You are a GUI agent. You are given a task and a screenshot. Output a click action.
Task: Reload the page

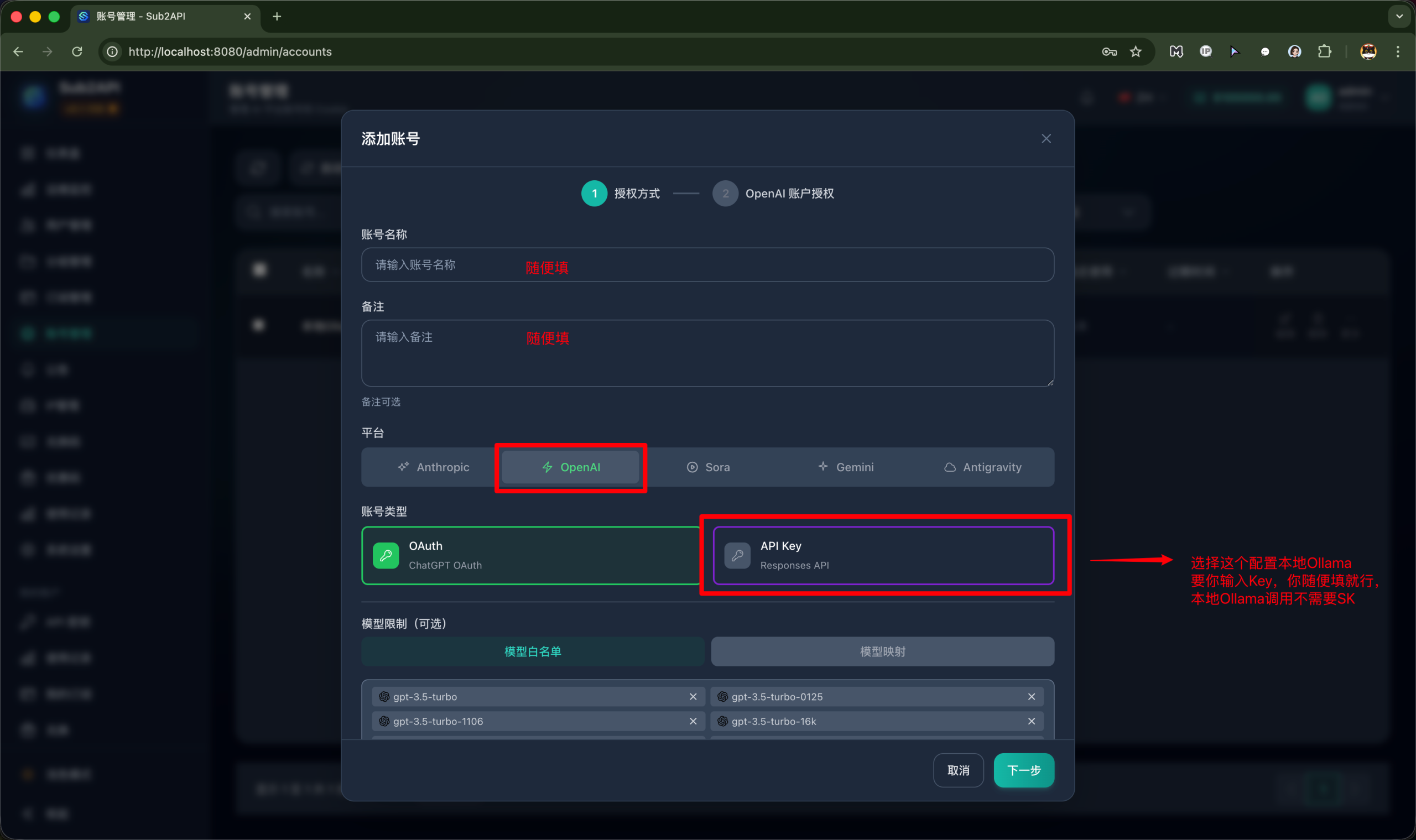point(77,51)
